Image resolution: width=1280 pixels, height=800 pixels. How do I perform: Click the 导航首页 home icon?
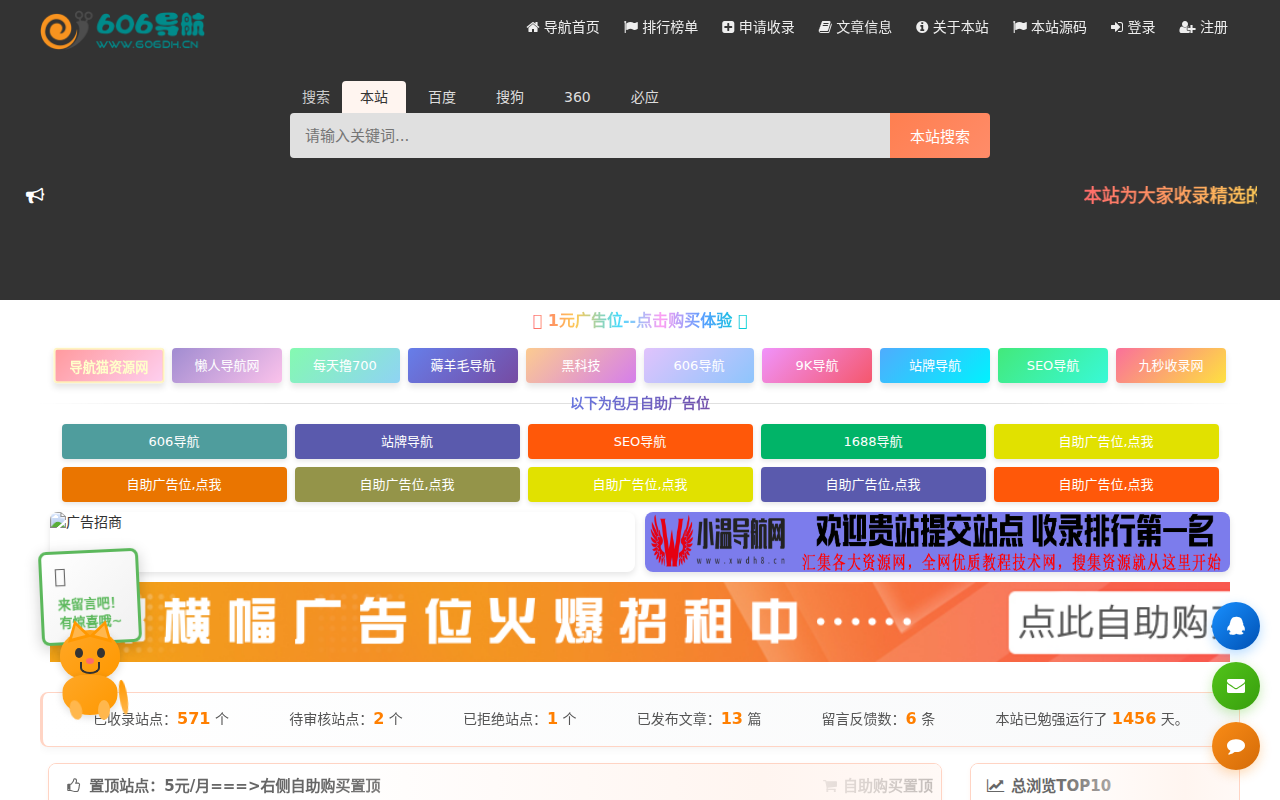pos(531,27)
